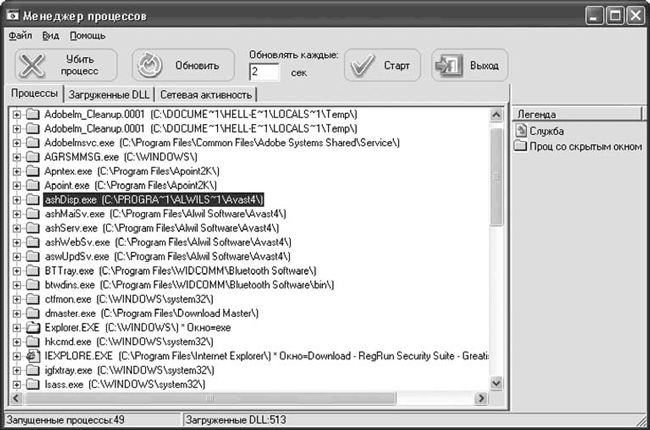Click the Выход exit door icon
The image size is (650, 430).
point(449,66)
